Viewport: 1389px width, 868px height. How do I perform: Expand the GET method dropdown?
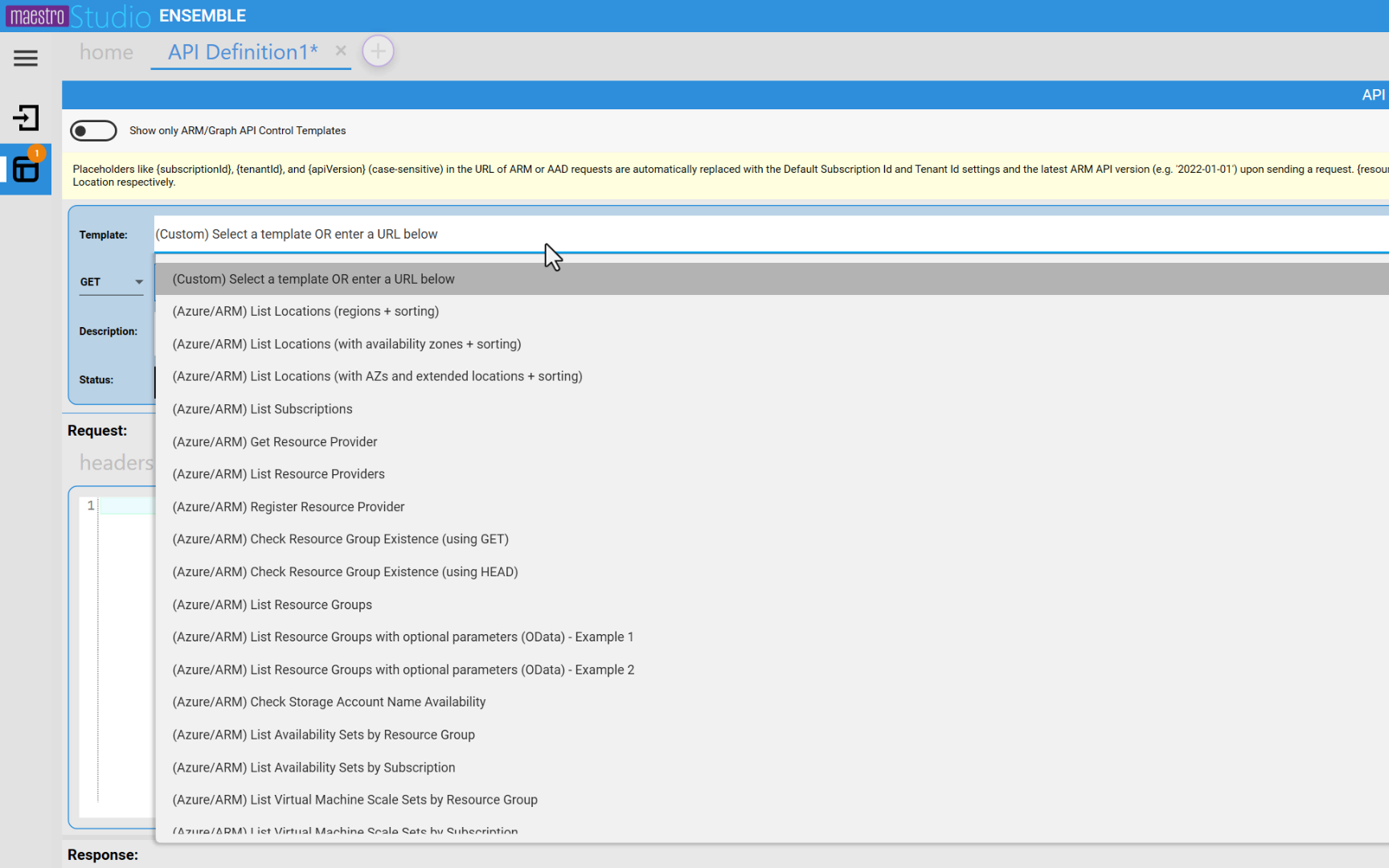[111, 282]
